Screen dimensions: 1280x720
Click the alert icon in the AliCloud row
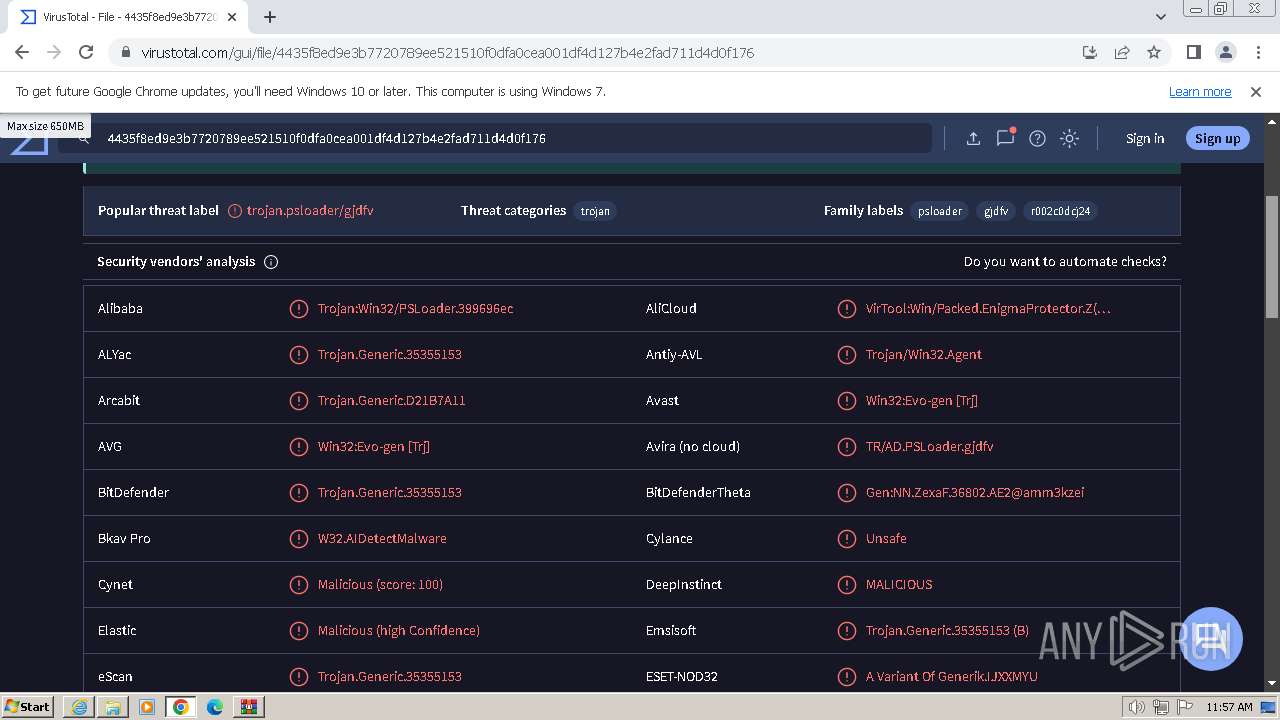click(x=846, y=308)
